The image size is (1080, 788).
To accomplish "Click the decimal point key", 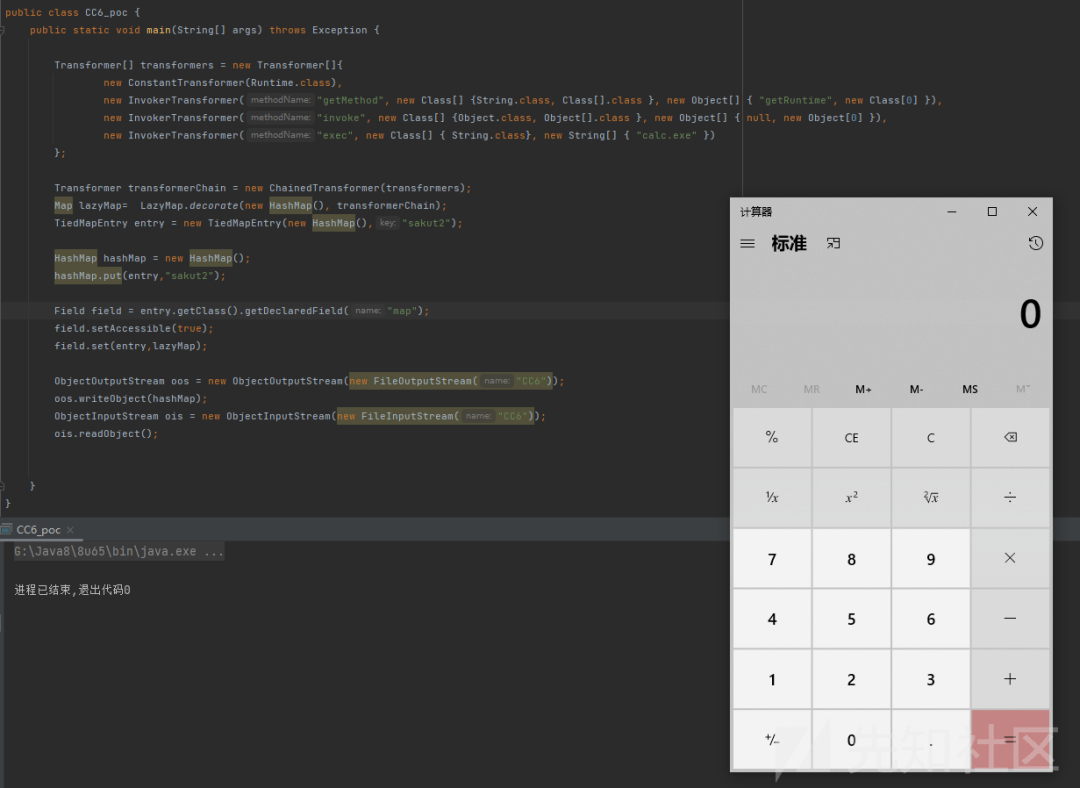I will (x=931, y=739).
